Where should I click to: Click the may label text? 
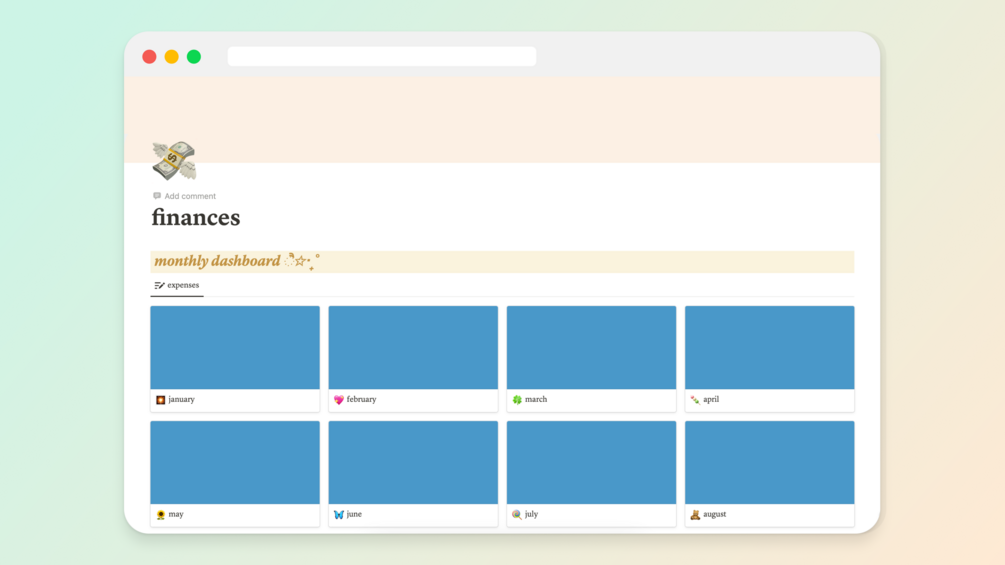[x=176, y=514]
